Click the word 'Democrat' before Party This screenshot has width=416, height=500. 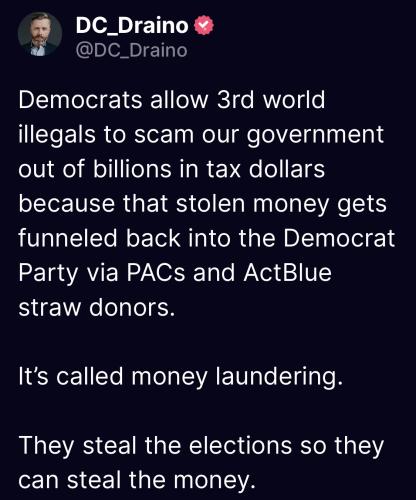coord(339,238)
